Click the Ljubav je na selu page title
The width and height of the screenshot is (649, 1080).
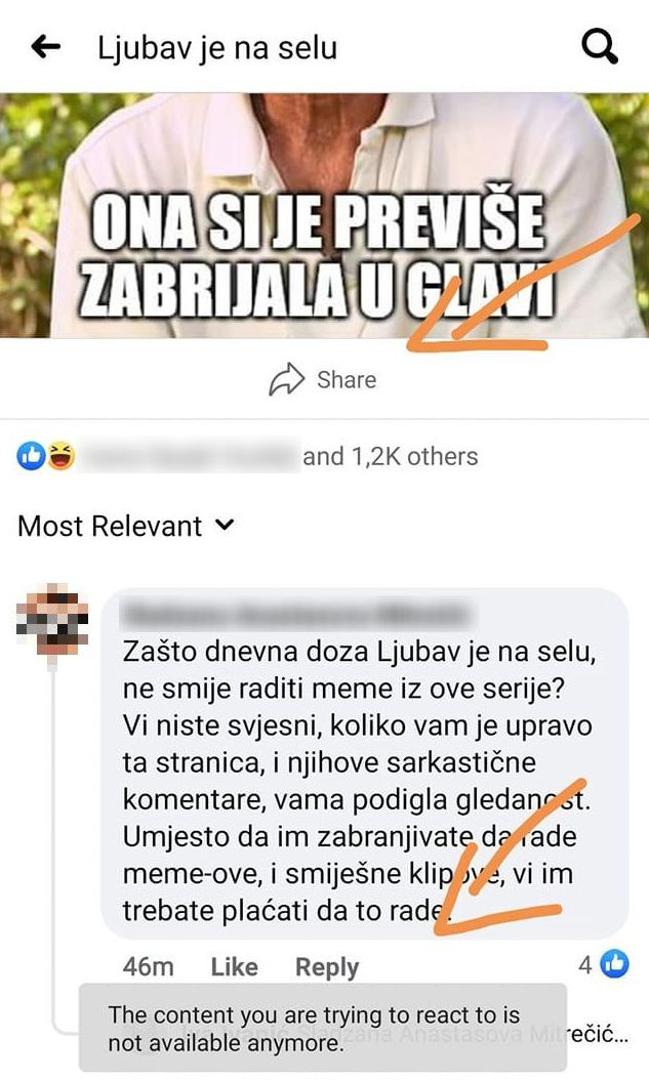[218, 48]
